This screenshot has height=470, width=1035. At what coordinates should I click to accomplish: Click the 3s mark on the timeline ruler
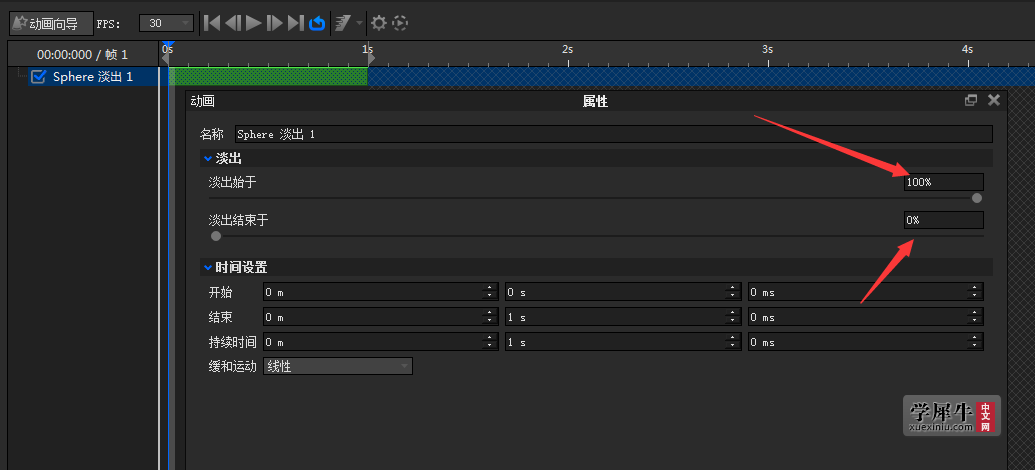(x=768, y=50)
